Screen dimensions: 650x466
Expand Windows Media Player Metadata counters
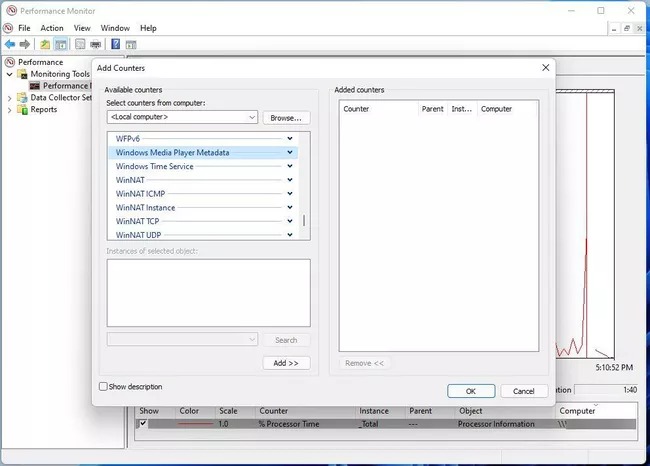click(290, 153)
